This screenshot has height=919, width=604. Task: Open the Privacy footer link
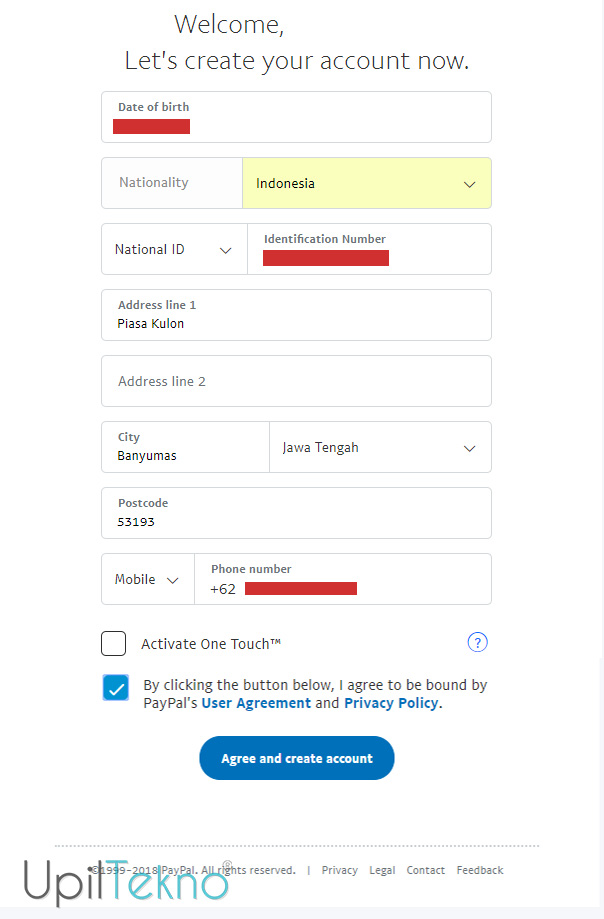339,870
